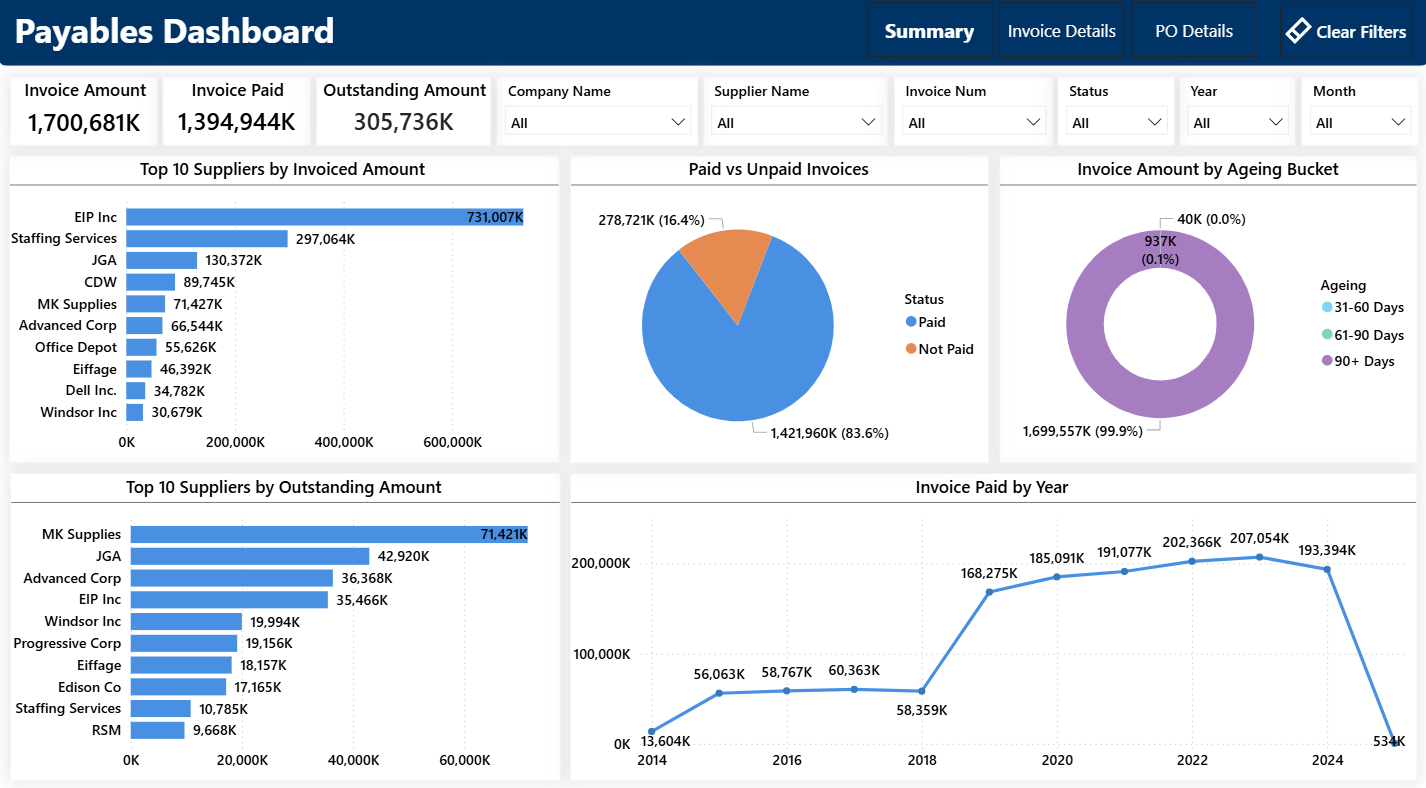Select Advanced Corp 66,544K bar
Screen dimensions: 1426x788
(144, 325)
